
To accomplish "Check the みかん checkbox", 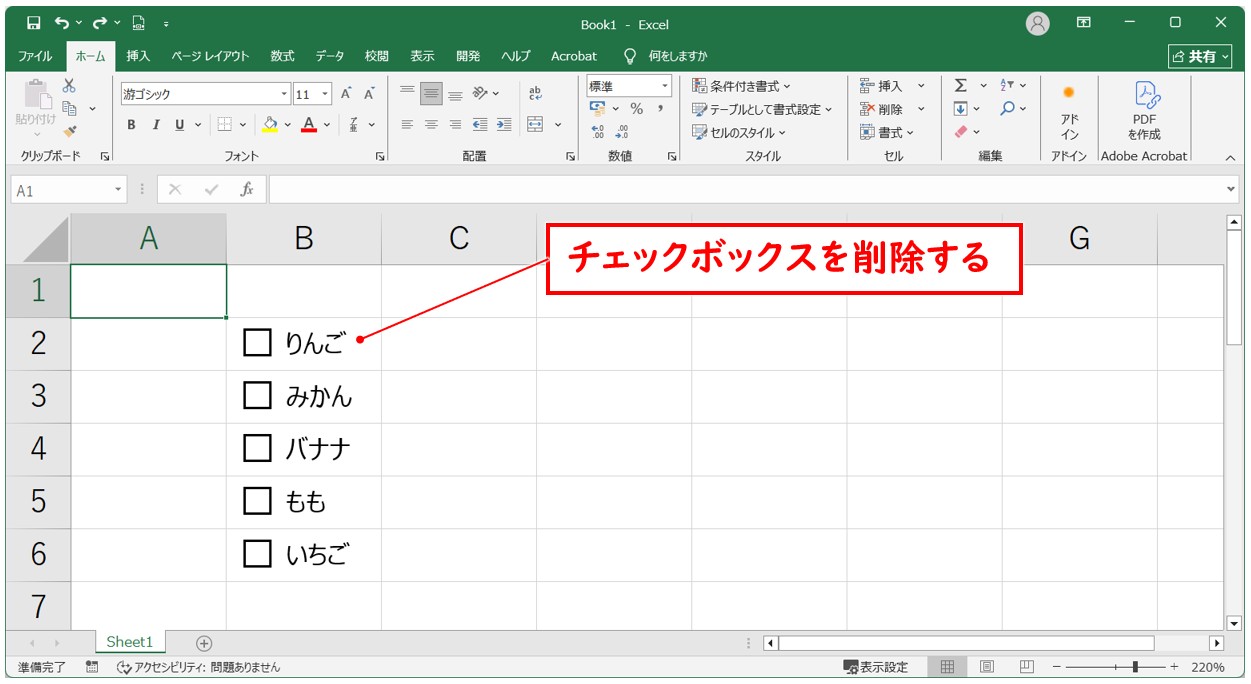I will tap(258, 396).
